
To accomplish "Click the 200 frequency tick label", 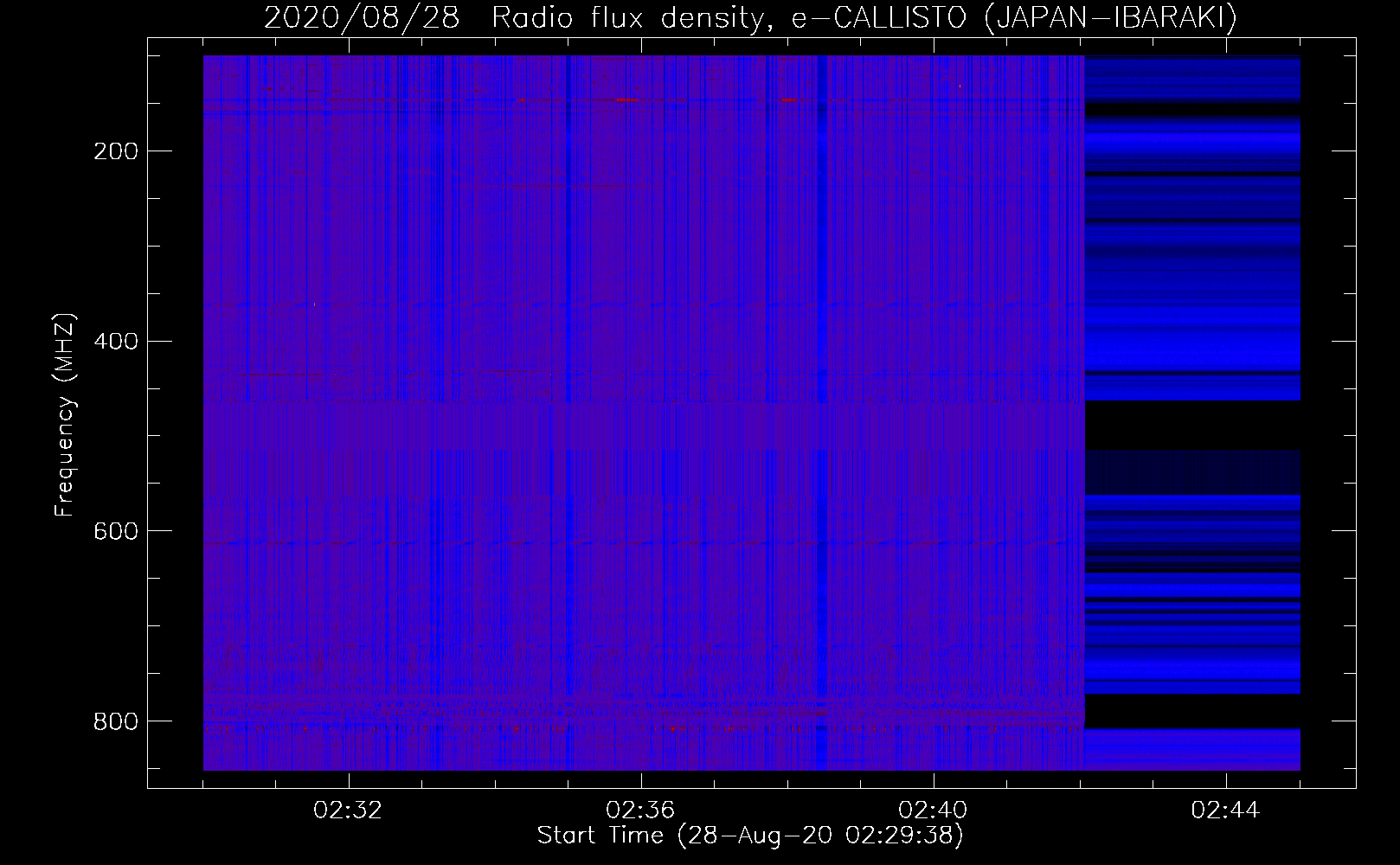I will (115, 152).
